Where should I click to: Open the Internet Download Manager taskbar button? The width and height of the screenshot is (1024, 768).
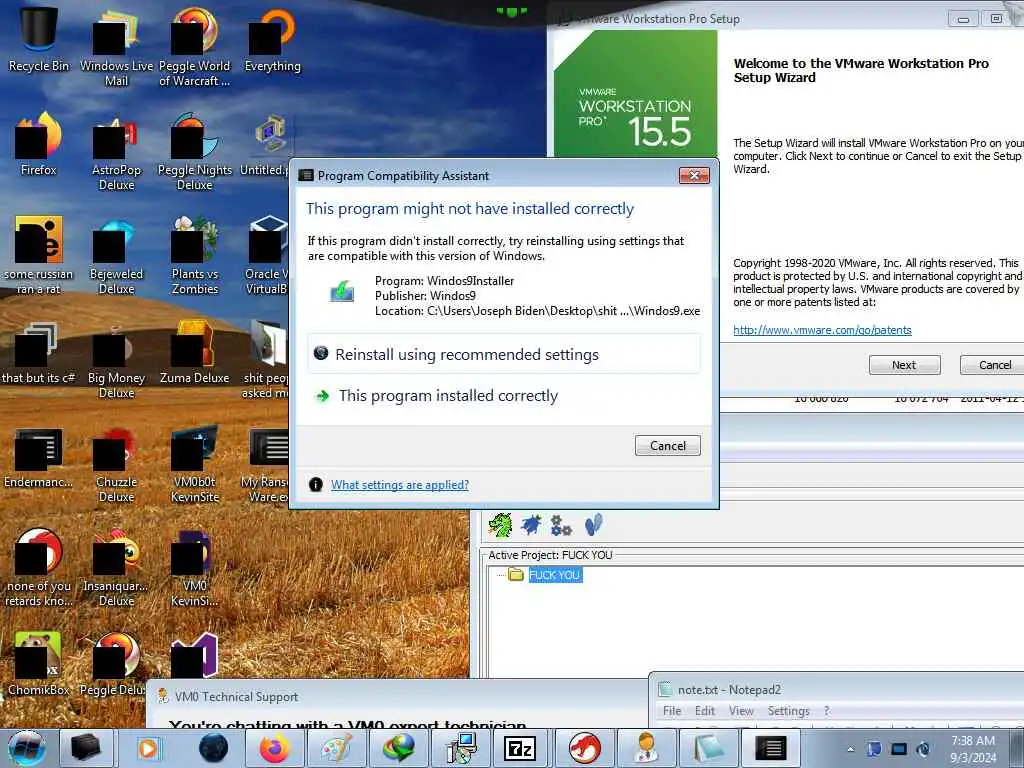point(398,748)
